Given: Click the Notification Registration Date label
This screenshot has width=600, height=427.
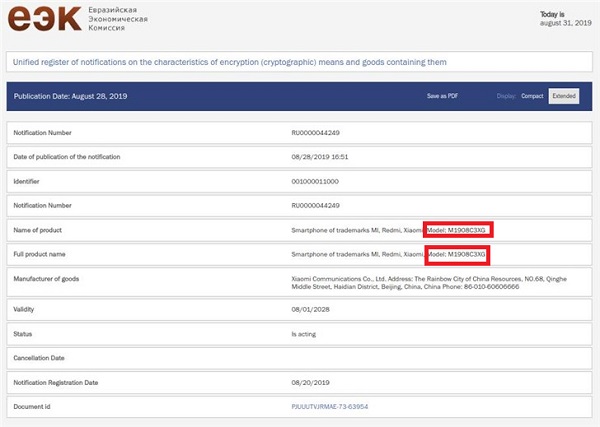Looking at the screenshot, I should (x=55, y=383).
